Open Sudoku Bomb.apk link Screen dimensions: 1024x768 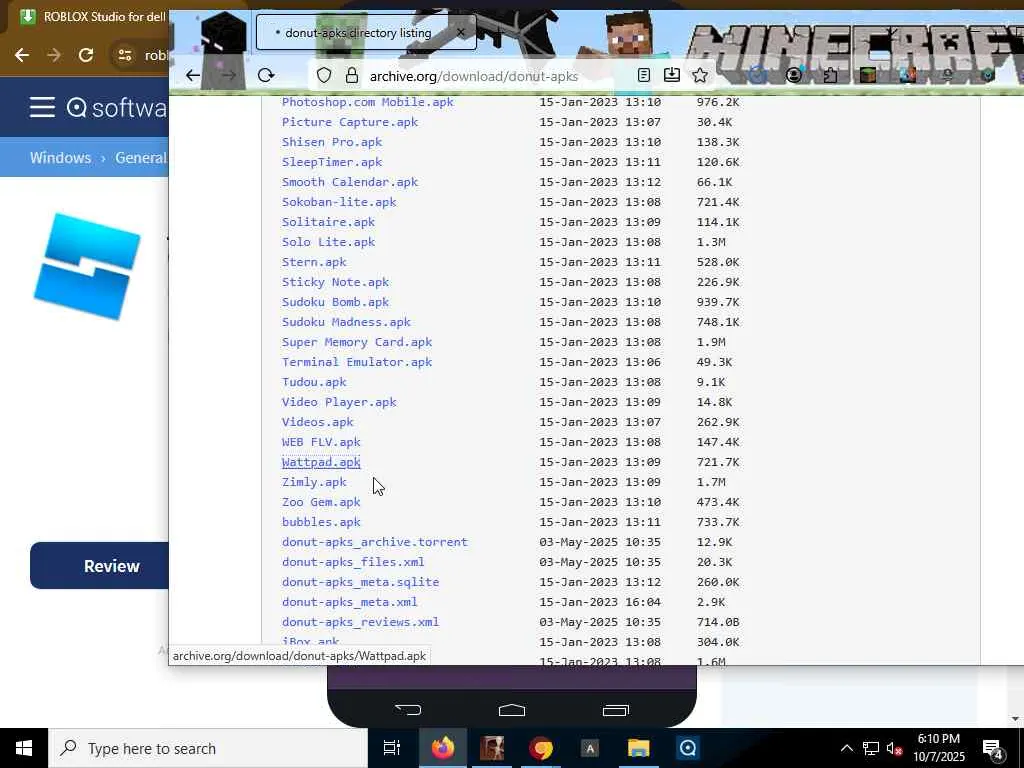point(336,302)
